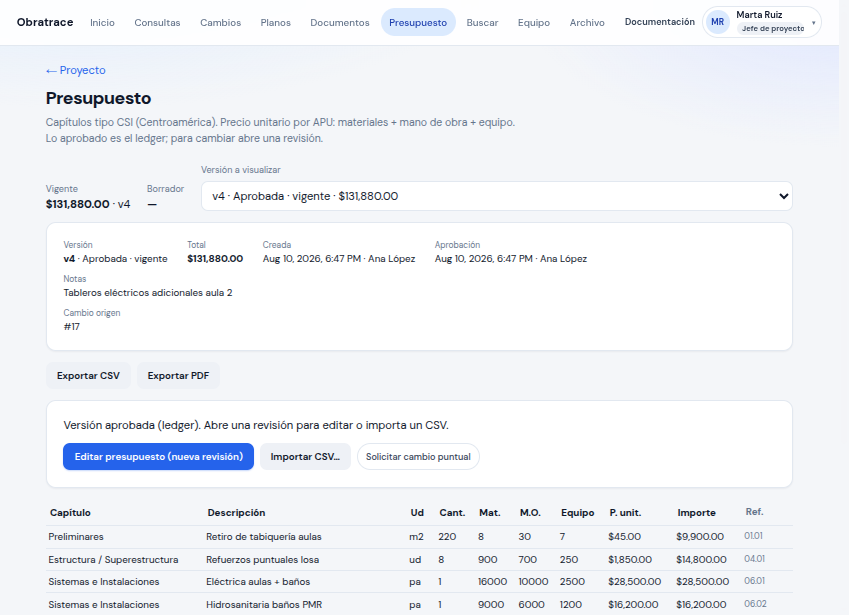The width and height of the screenshot is (849, 615).
Task: Go to the Equipo section
Action: coord(534,23)
